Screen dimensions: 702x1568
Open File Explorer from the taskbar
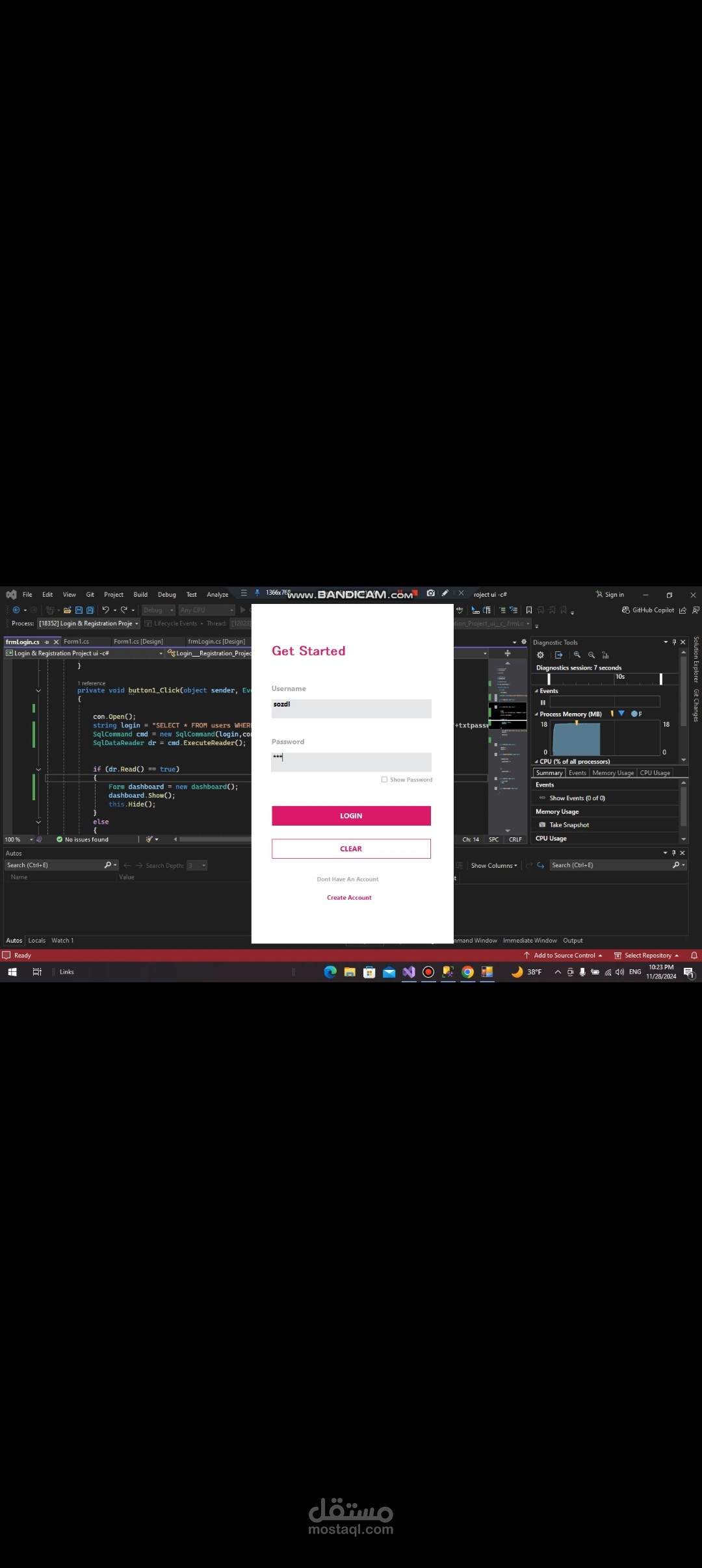click(x=350, y=972)
